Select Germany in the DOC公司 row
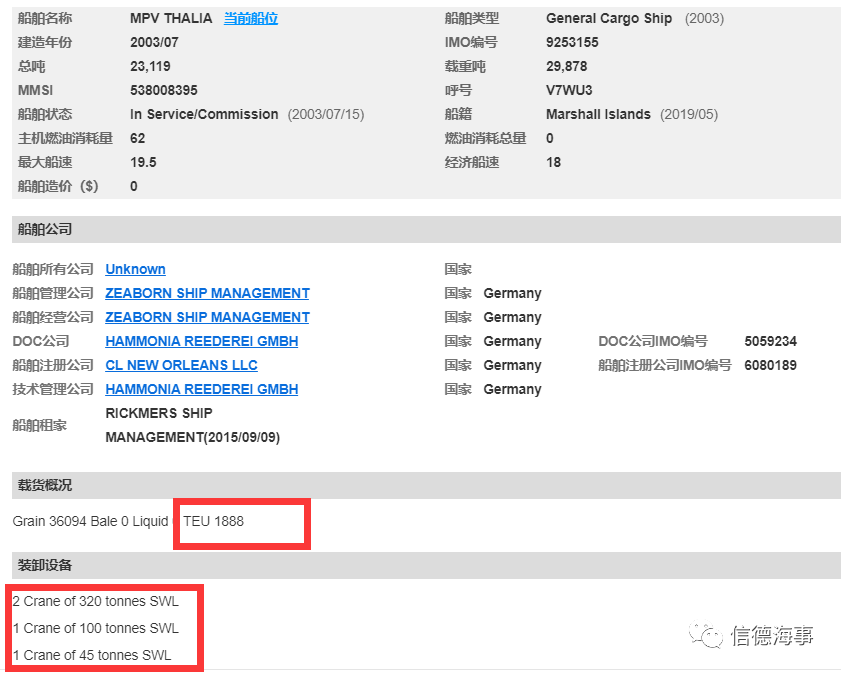Screen dimensions: 841x673 click(x=512, y=341)
